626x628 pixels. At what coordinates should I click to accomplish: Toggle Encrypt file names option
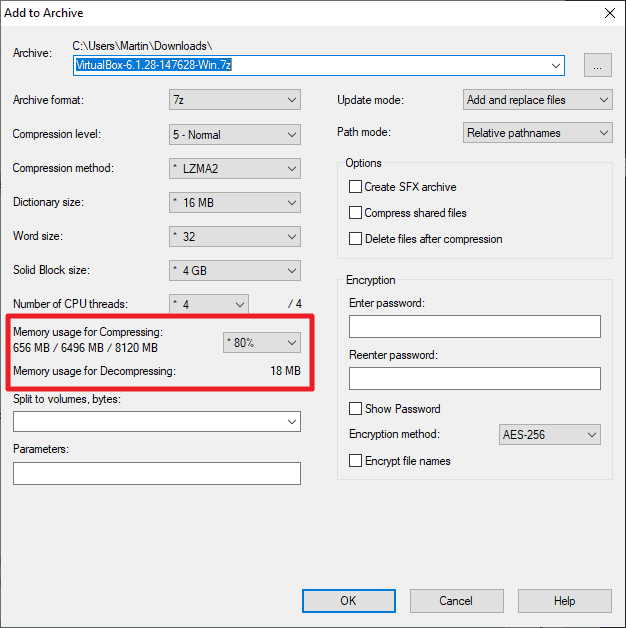pyautogui.click(x=355, y=461)
